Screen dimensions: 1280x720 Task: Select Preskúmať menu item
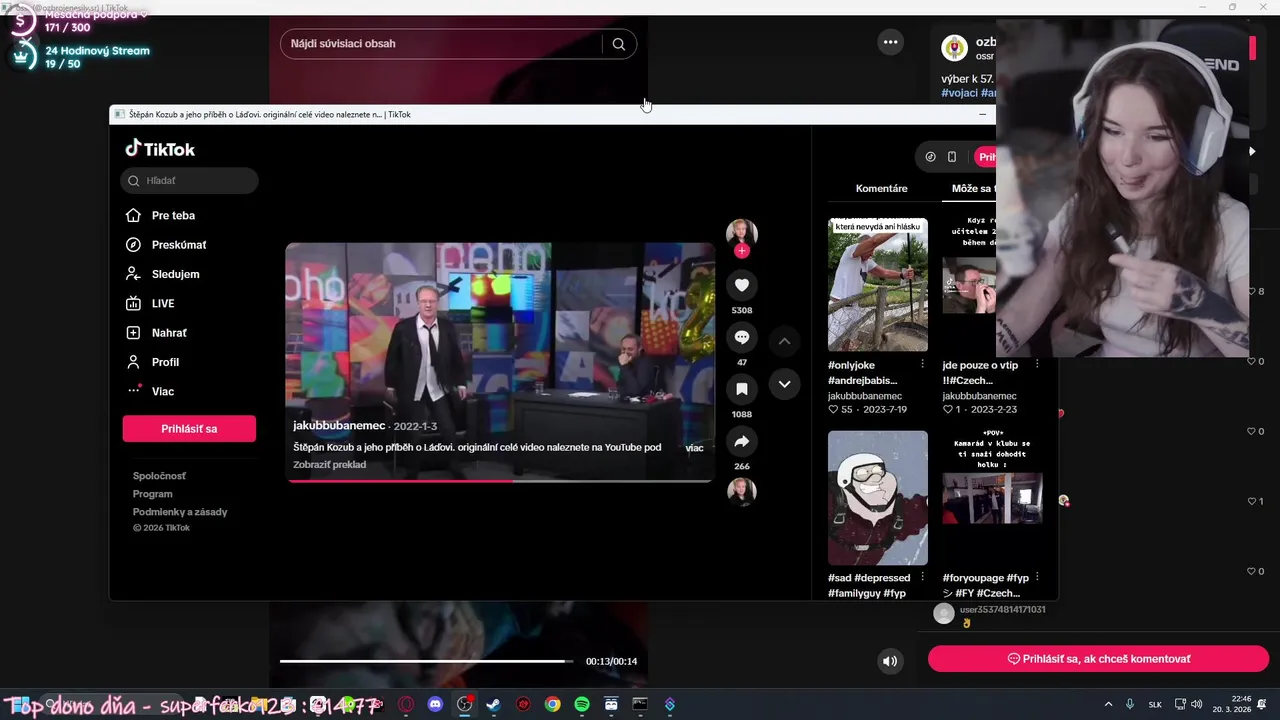pos(179,245)
